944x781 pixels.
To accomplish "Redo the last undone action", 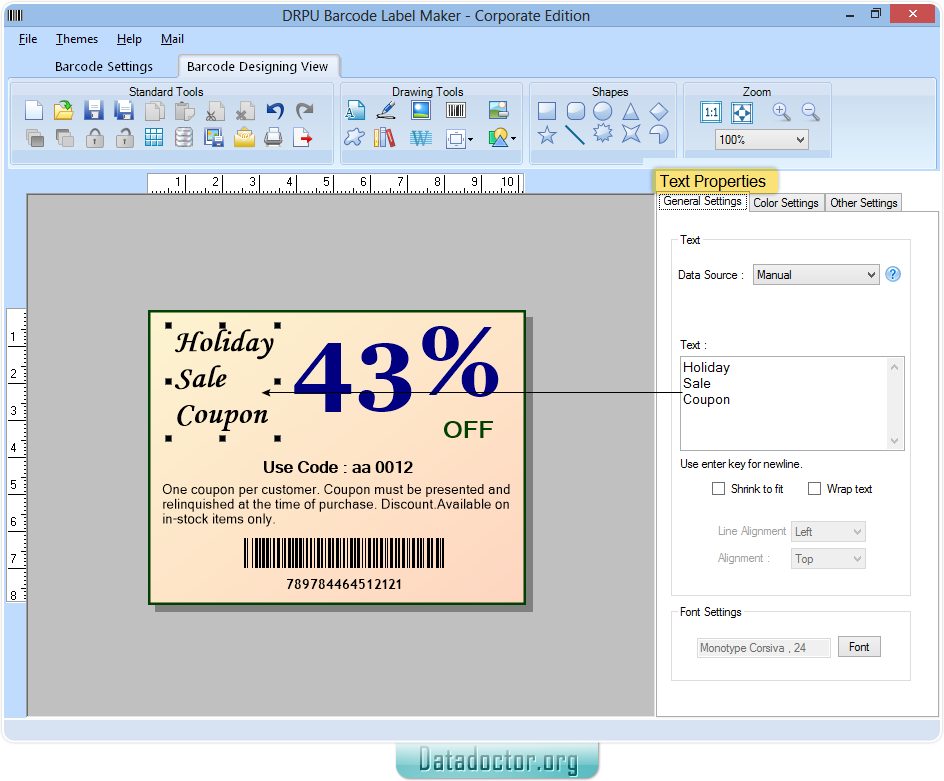I will [x=305, y=111].
